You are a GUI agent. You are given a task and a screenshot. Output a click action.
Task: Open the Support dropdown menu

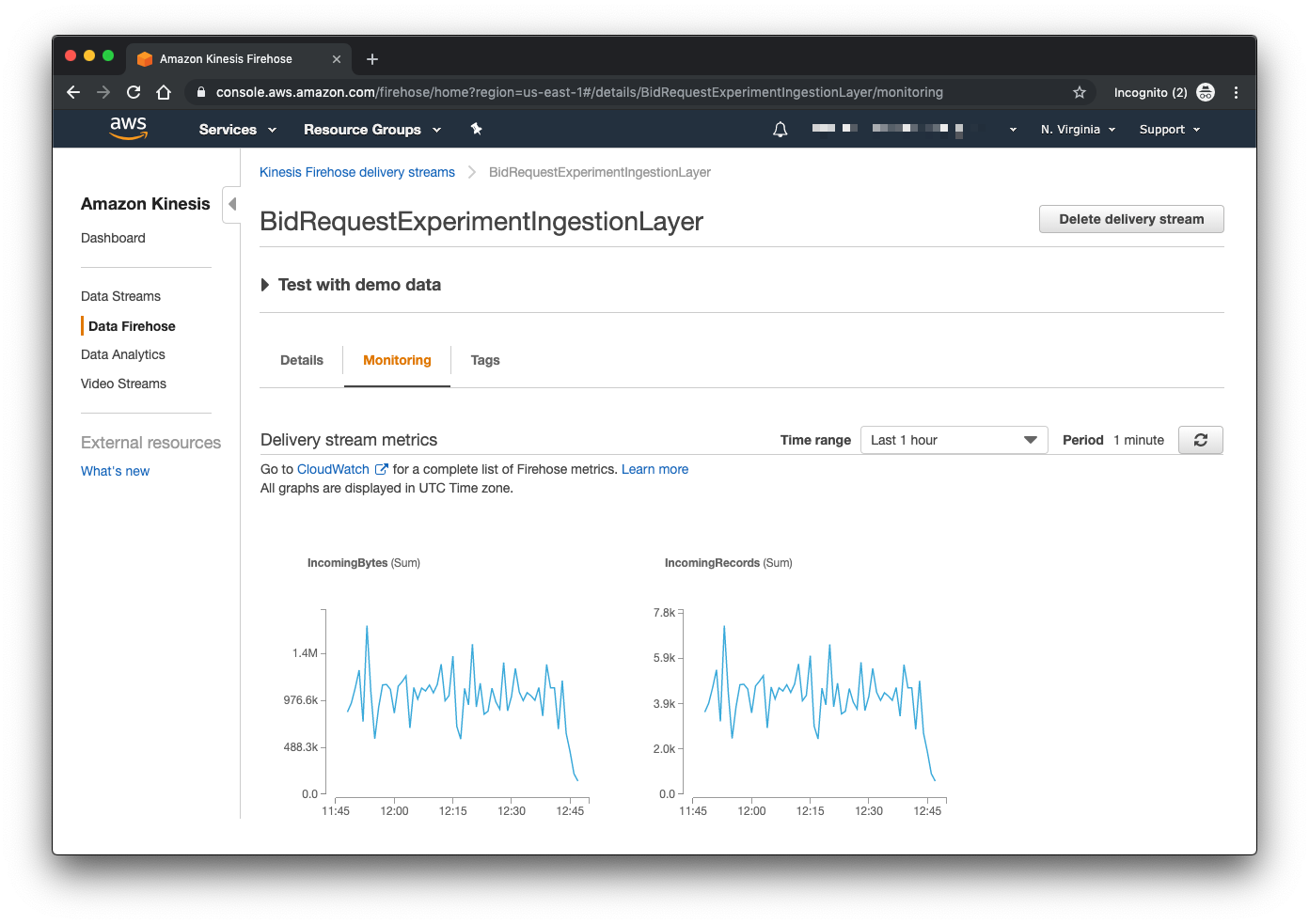coord(1170,130)
